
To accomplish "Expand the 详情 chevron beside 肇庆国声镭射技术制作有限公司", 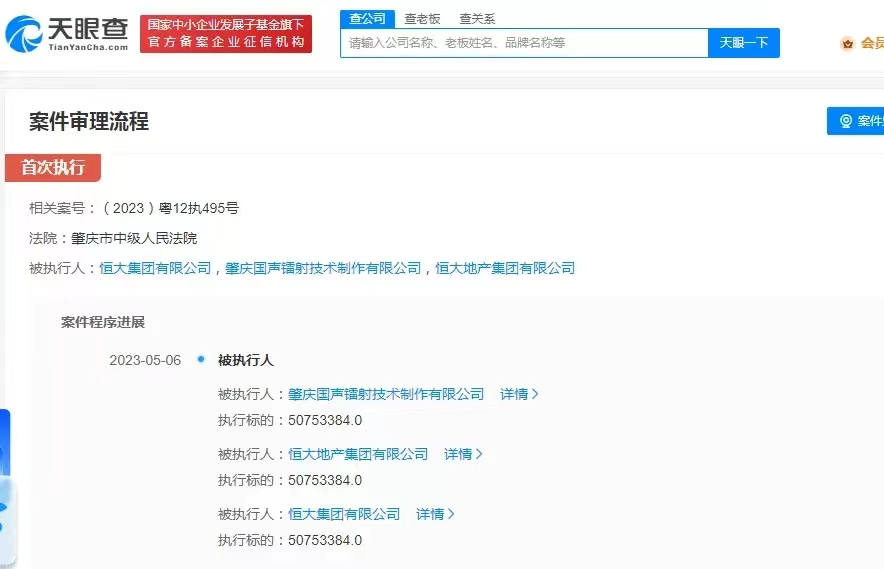I will 535,394.
